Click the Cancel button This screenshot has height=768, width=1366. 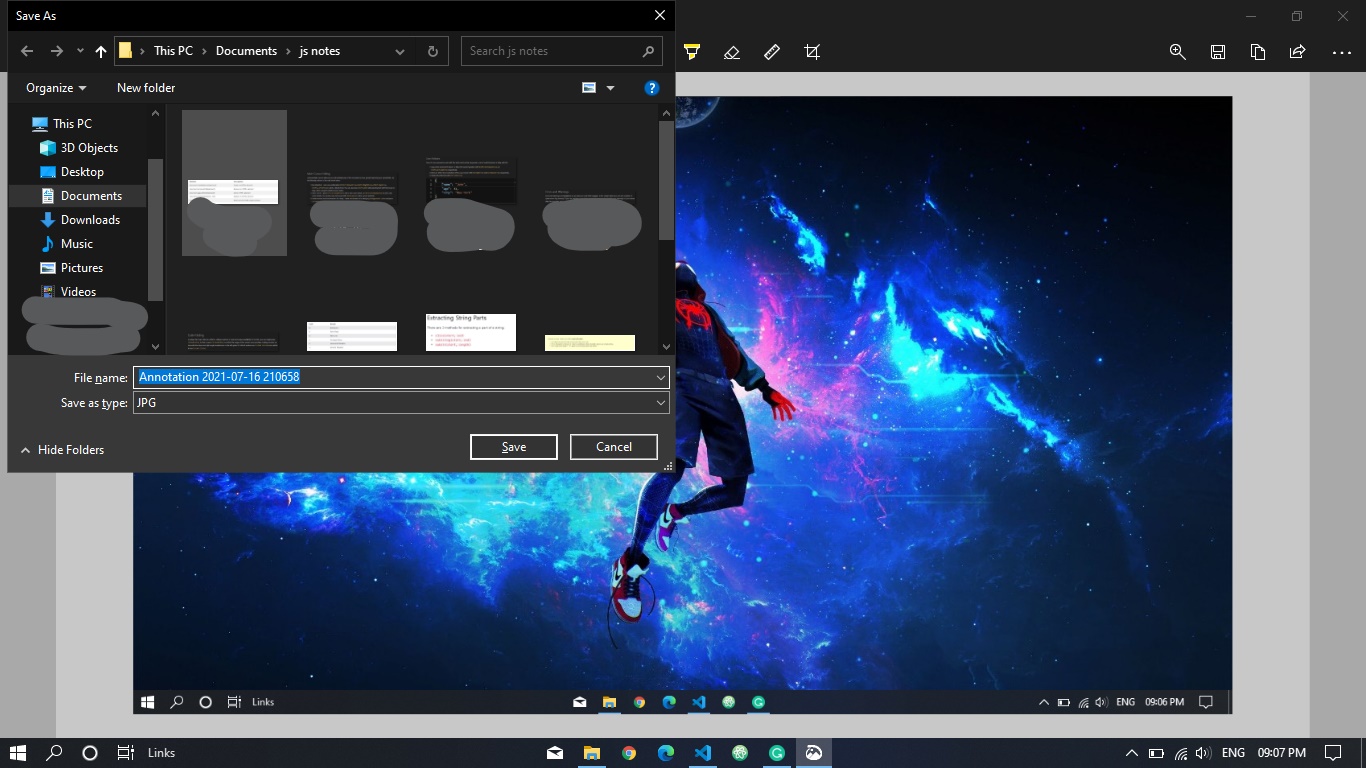pos(614,447)
